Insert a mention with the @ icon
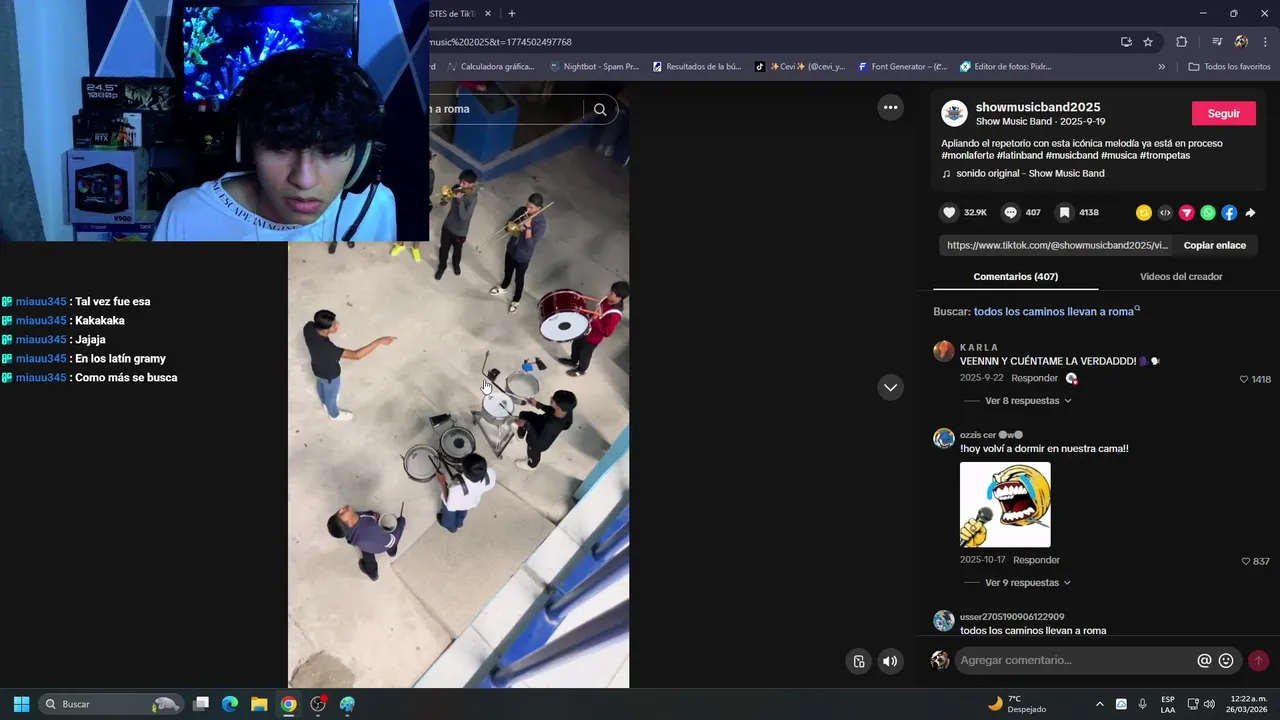 tap(1204, 661)
